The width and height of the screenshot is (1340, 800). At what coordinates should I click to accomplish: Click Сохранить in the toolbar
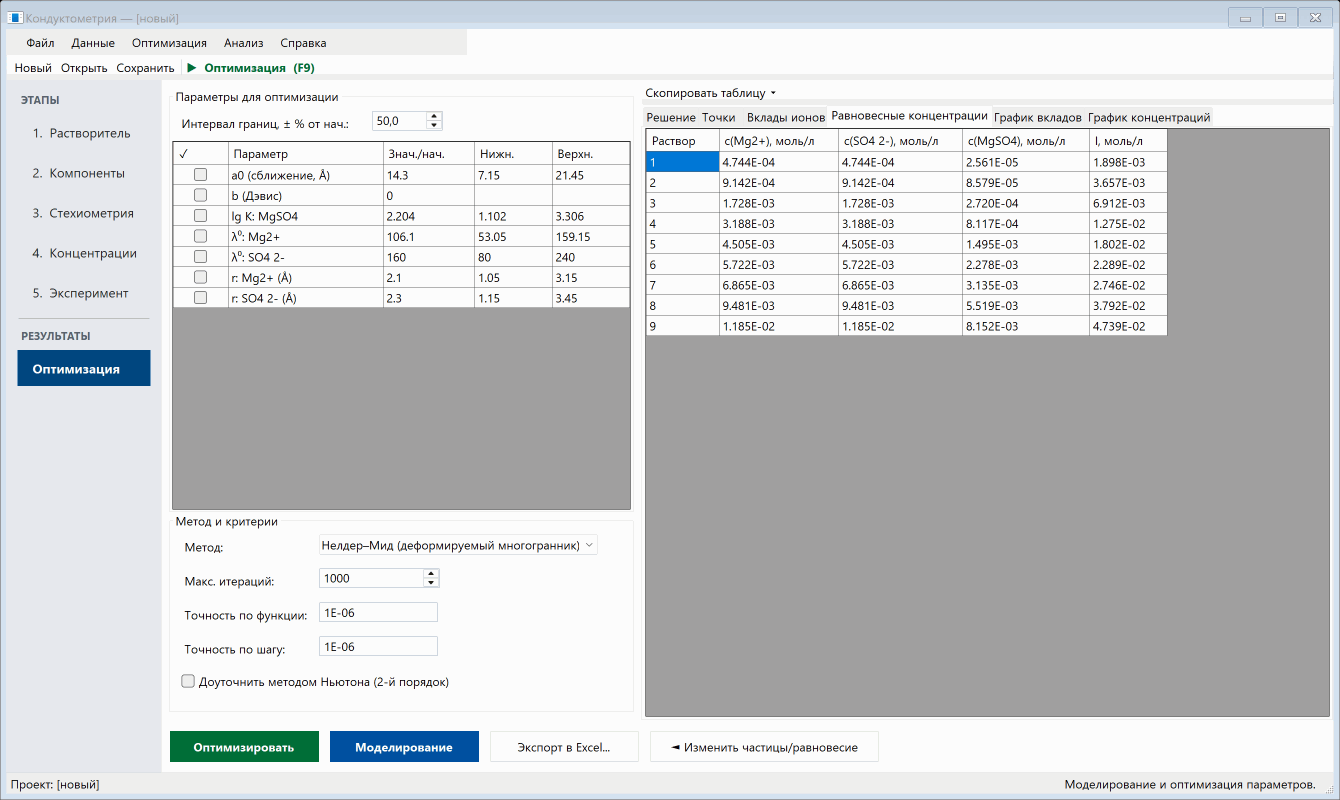click(x=145, y=68)
